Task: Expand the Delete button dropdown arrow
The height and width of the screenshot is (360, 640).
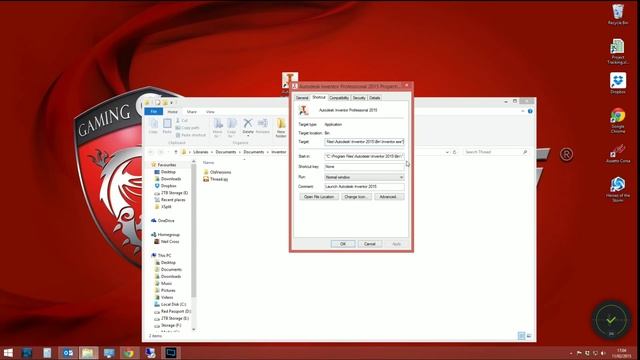Action: pos(248,136)
